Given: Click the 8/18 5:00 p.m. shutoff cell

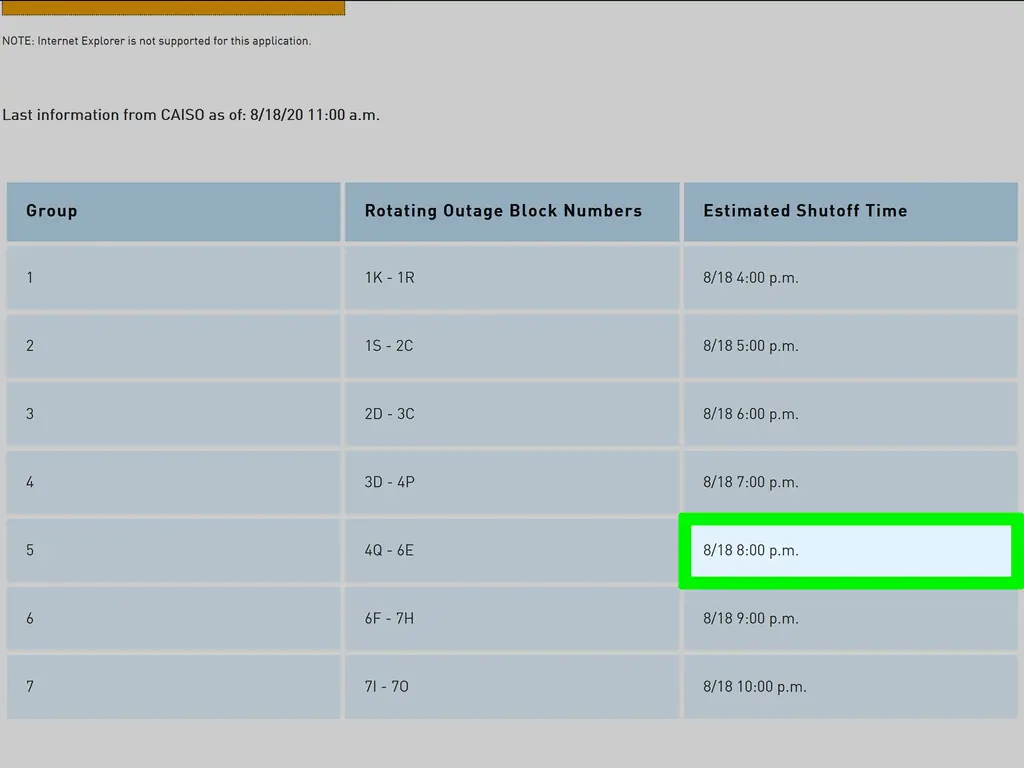Looking at the screenshot, I should (850, 346).
